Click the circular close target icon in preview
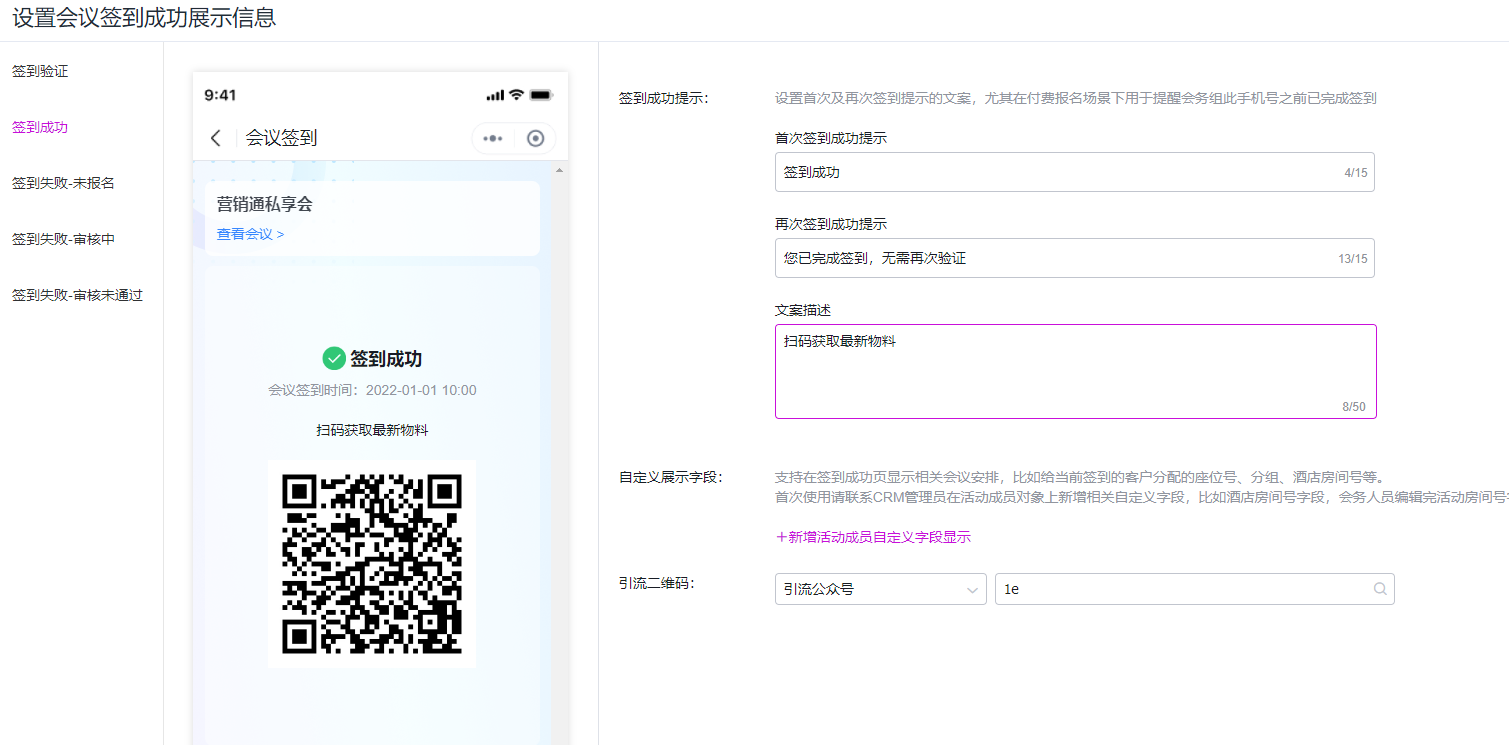Image resolution: width=1509 pixels, height=745 pixels. pyautogui.click(x=536, y=139)
